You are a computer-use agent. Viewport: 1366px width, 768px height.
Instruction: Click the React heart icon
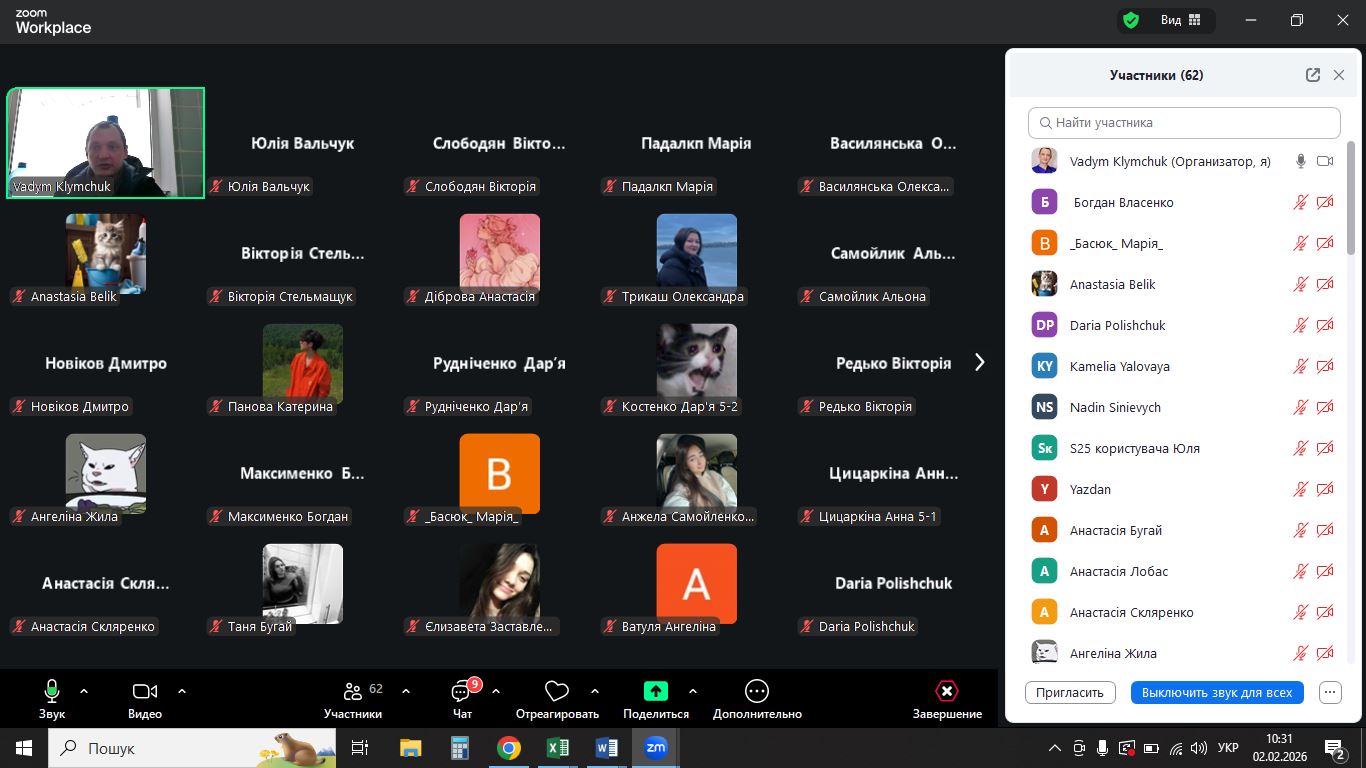tap(557, 691)
